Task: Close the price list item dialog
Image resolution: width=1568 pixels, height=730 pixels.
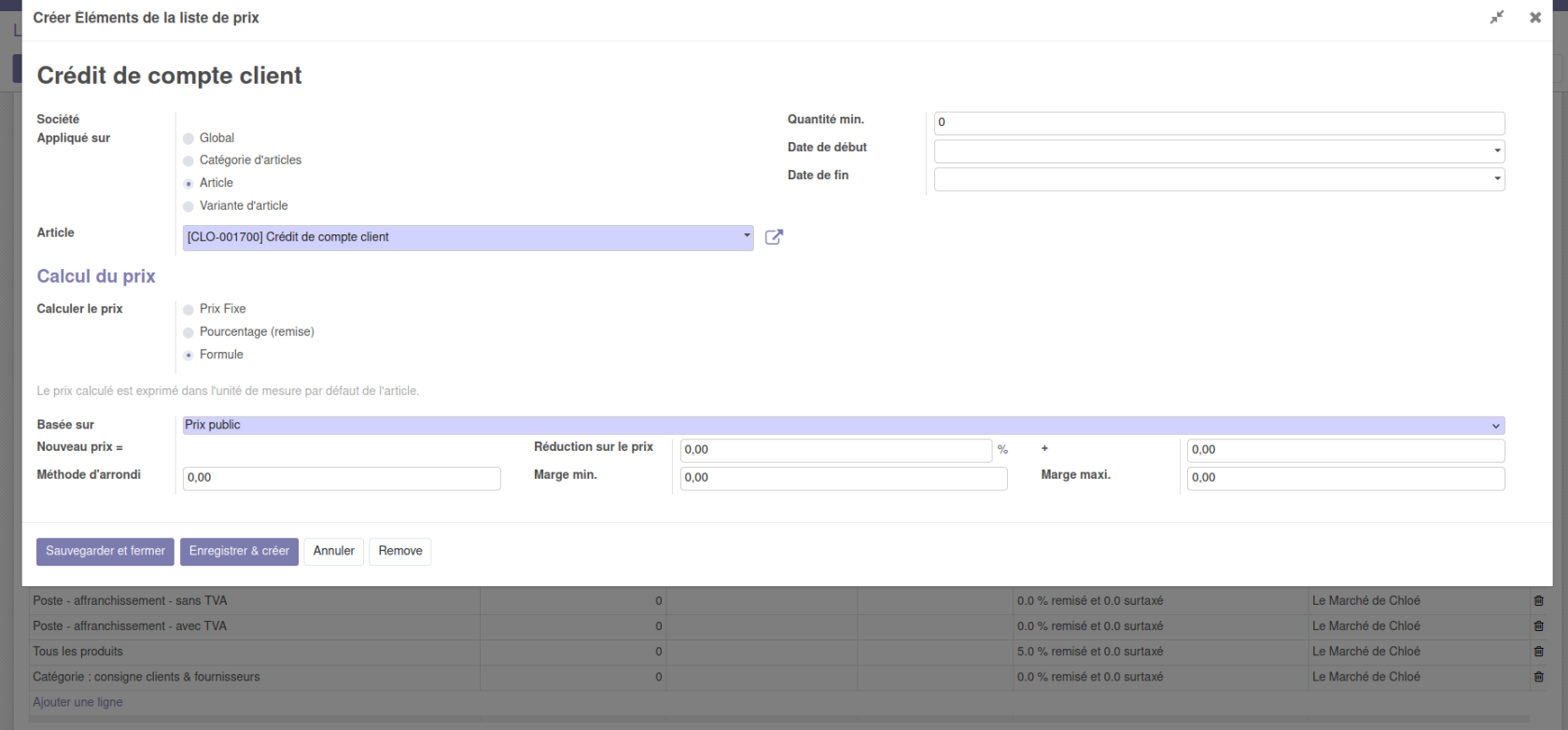Action: [1535, 18]
